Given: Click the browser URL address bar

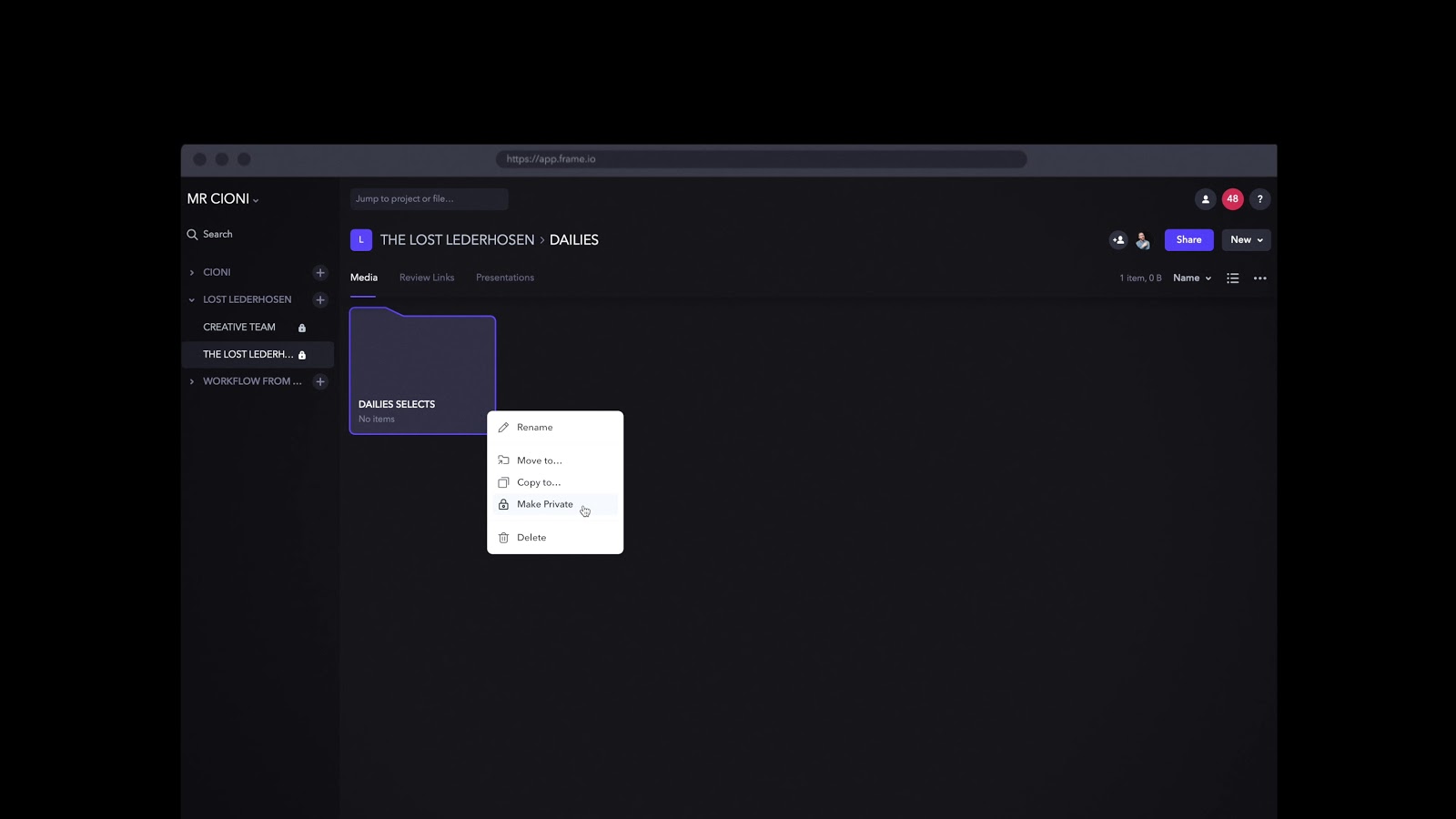Looking at the screenshot, I should pos(761,159).
